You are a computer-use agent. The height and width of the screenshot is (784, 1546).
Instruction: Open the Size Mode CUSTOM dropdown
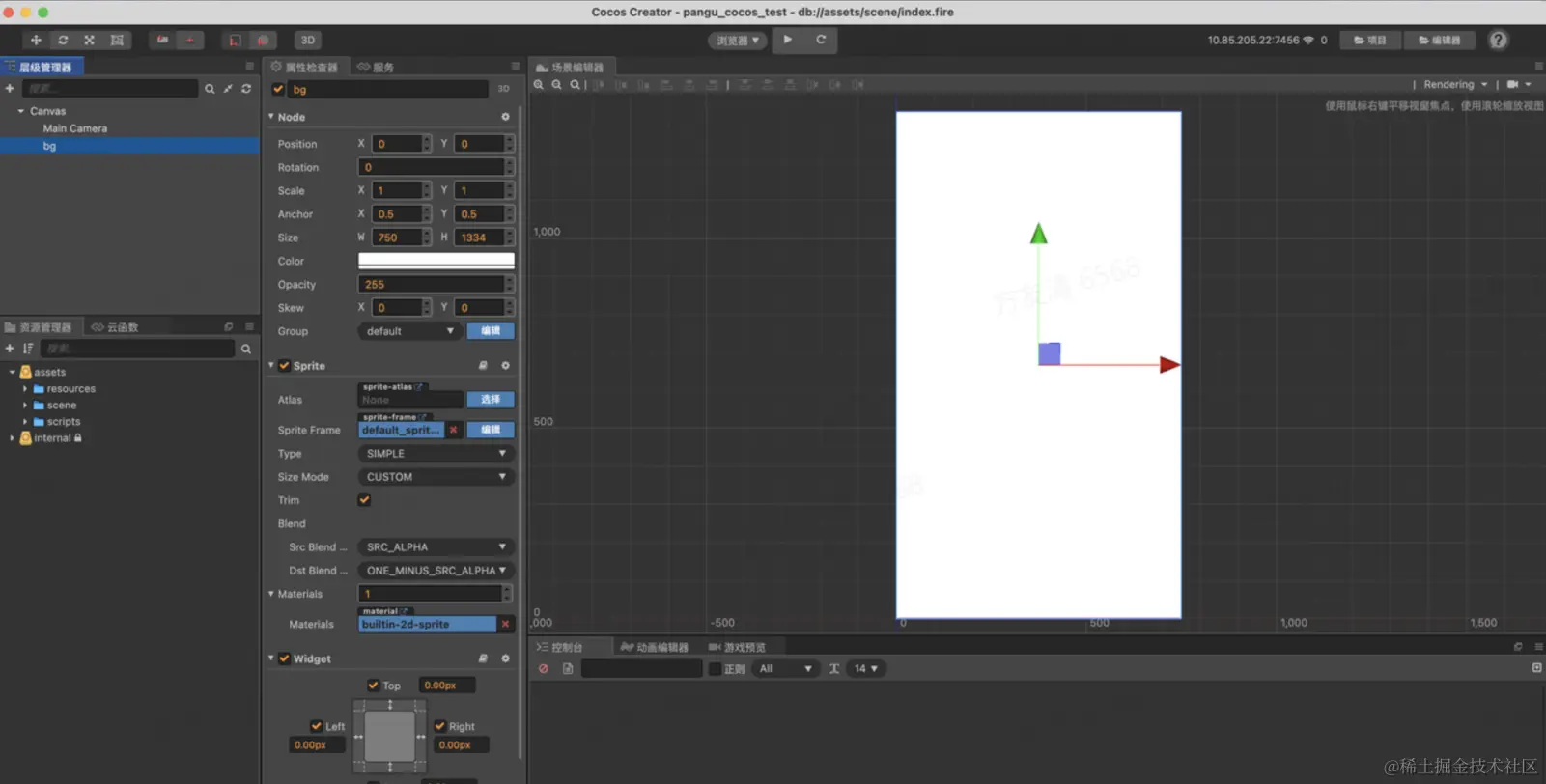[436, 477]
